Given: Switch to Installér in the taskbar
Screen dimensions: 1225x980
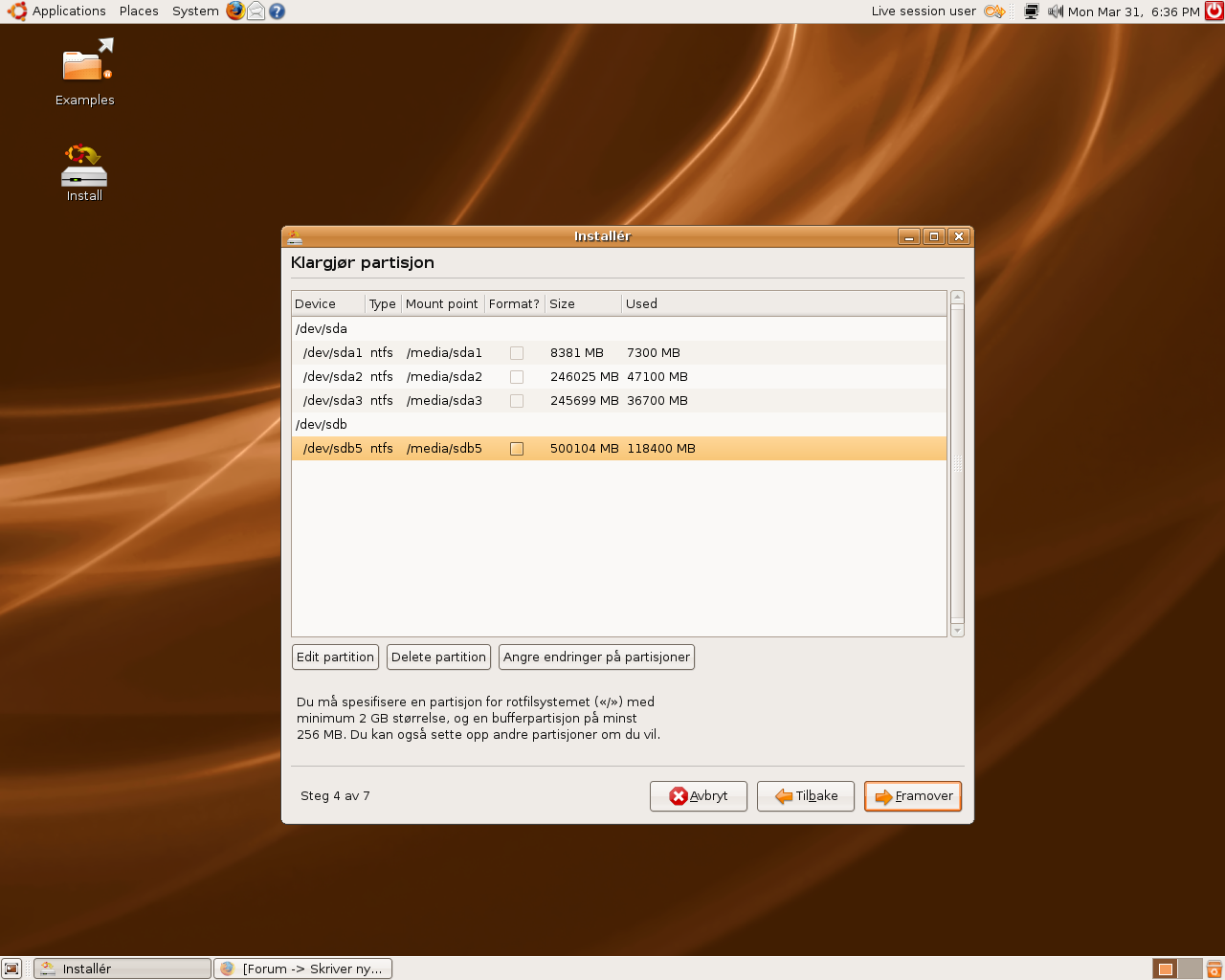Looking at the screenshot, I should pos(122,969).
